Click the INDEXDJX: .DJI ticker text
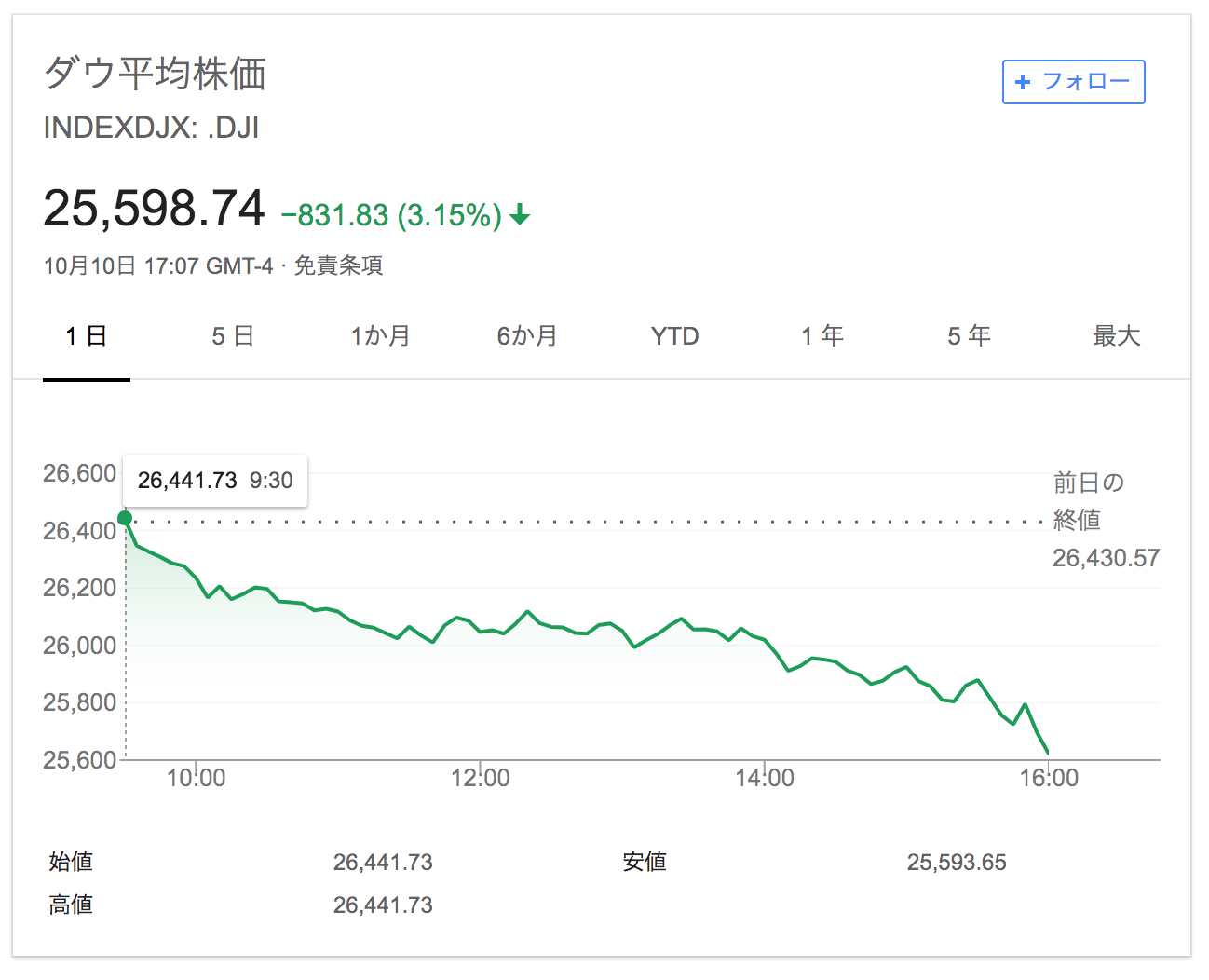Screen dimensions: 1209x980 151,128
